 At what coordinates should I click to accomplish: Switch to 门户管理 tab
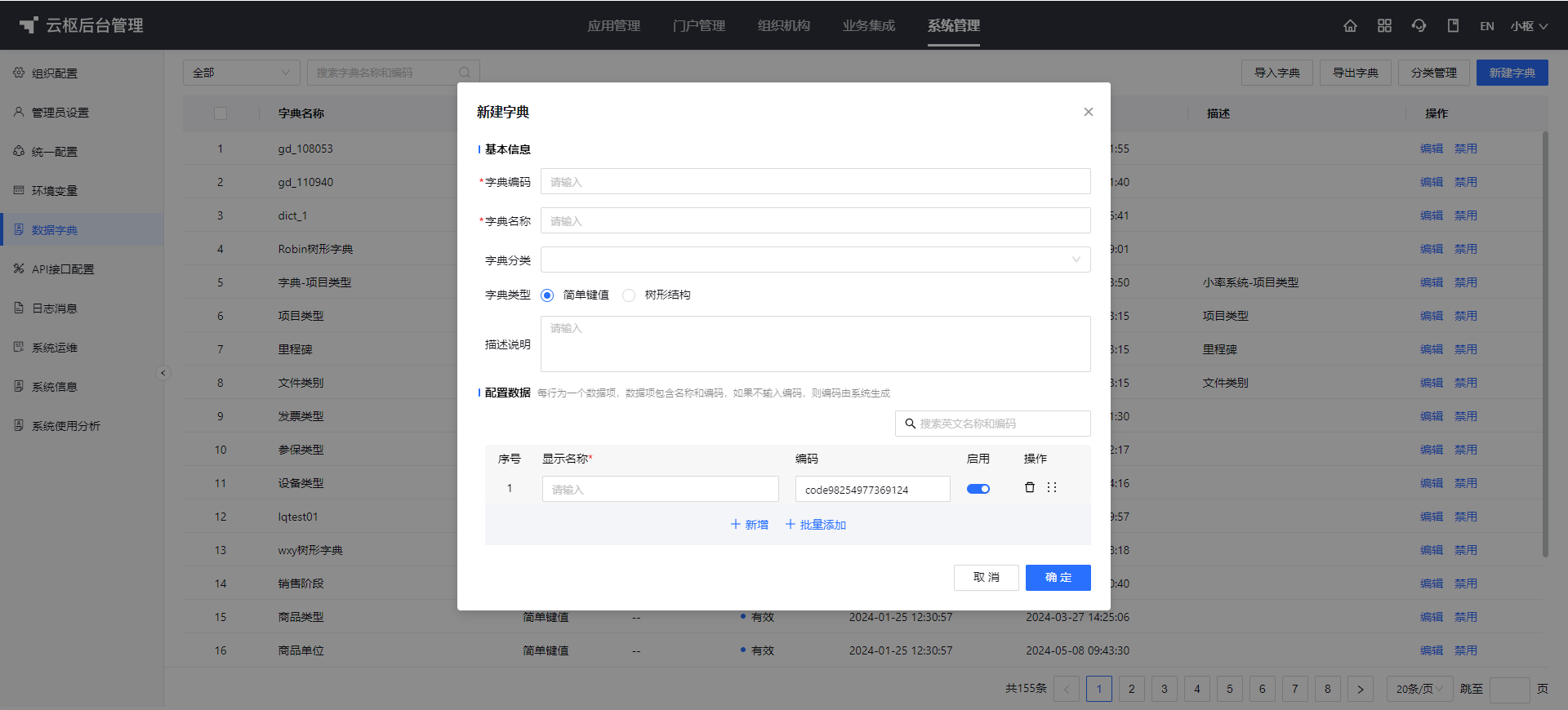click(699, 26)
